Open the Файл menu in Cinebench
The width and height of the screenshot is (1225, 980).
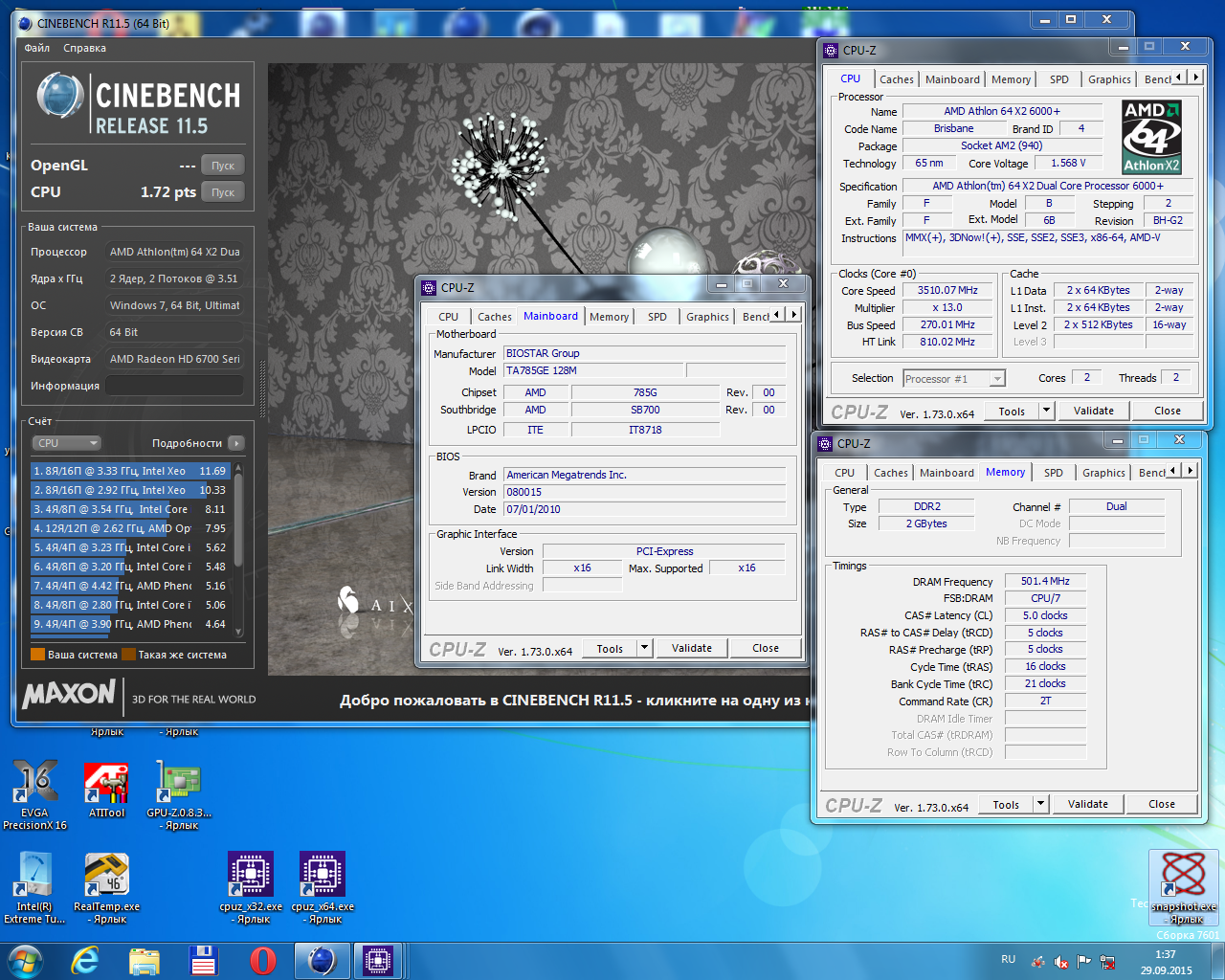pos(37,48)
